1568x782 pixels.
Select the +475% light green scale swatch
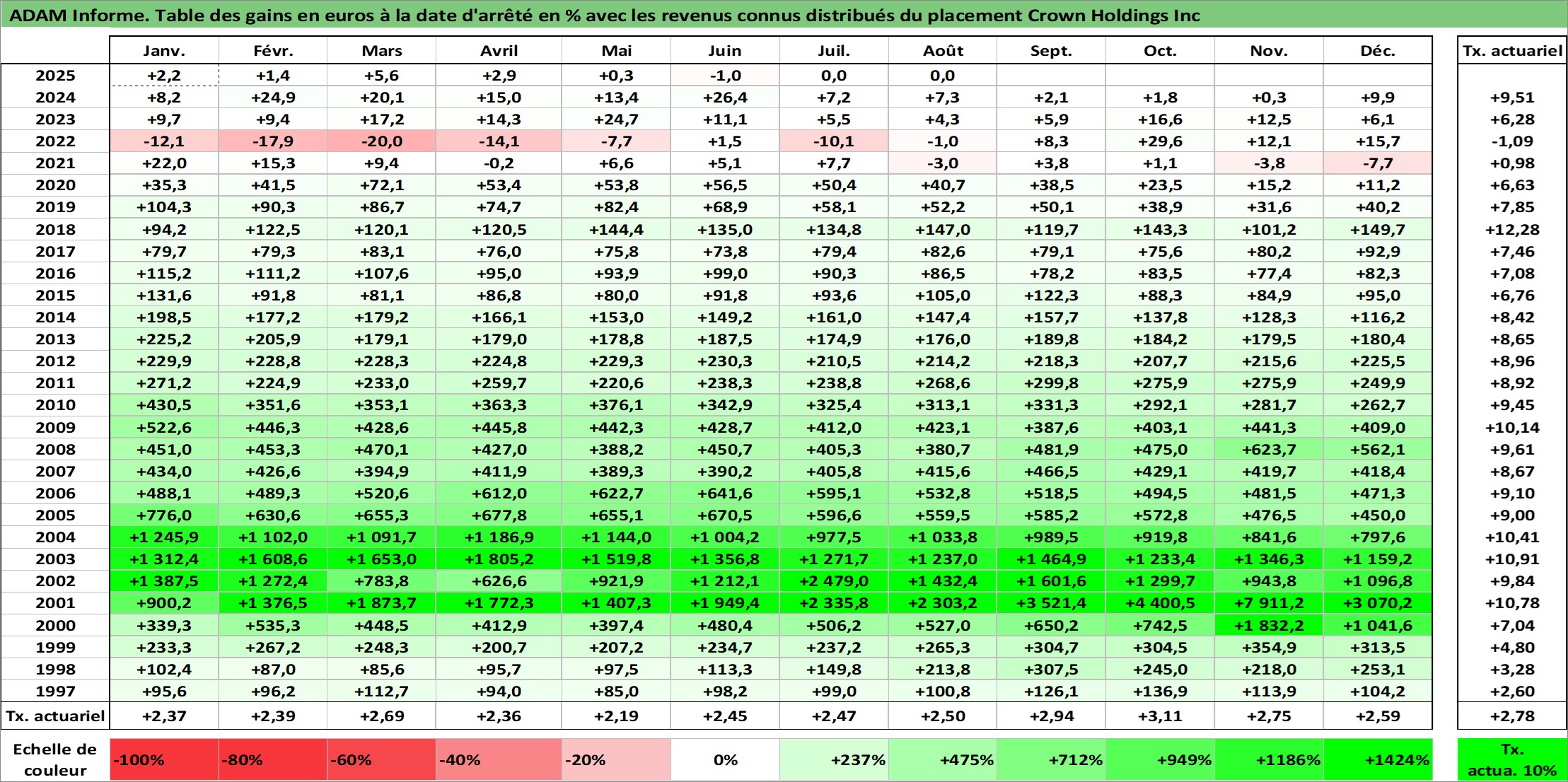943,760
